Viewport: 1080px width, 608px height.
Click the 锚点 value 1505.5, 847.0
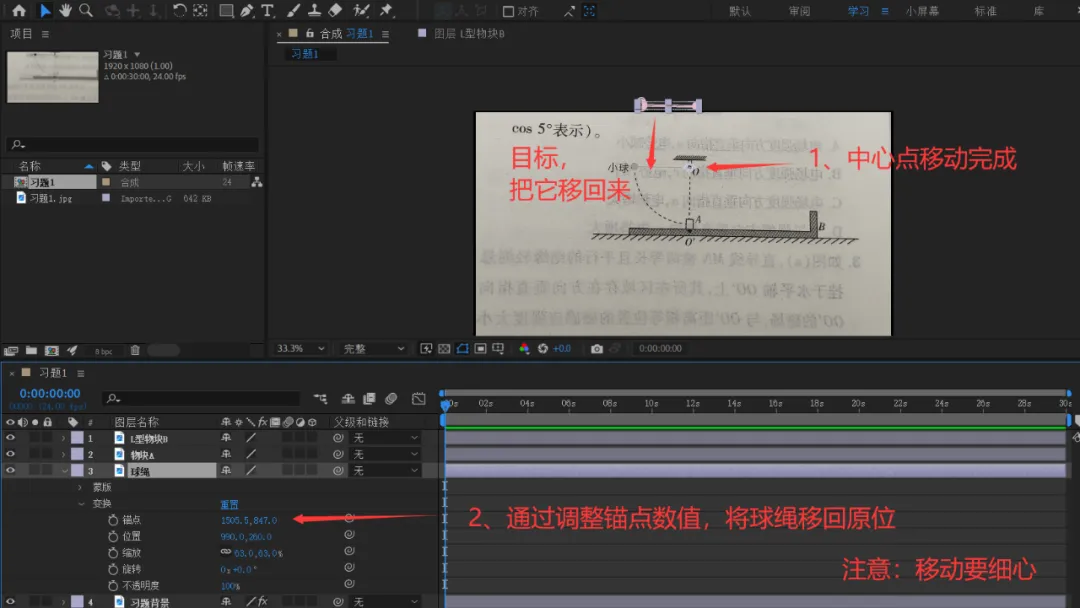(x=249, y=520)
